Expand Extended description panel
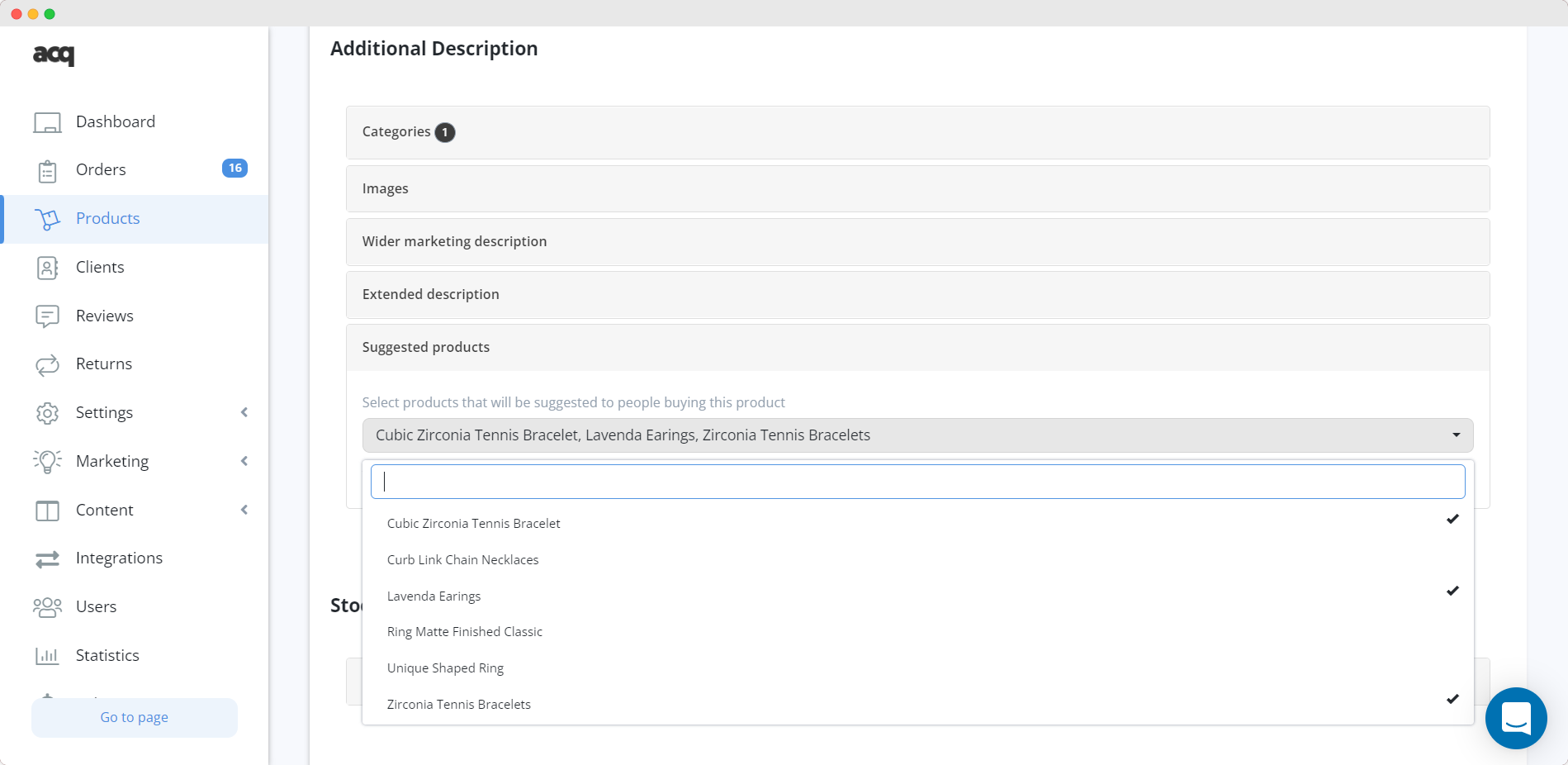 point(917,294)
